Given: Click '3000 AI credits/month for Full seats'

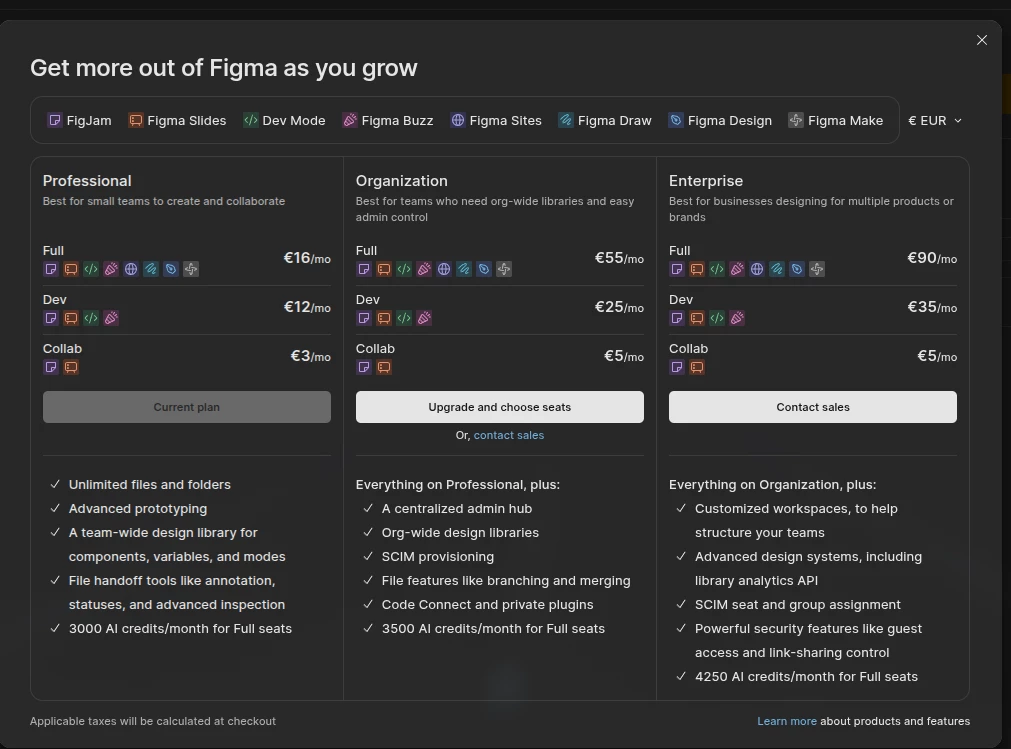Looking at the screenshot, I should [x=181, y=628].
